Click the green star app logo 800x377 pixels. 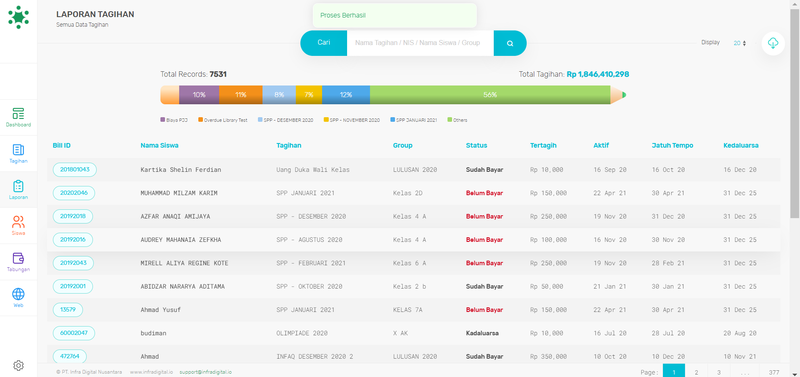[x=18, y=17]
